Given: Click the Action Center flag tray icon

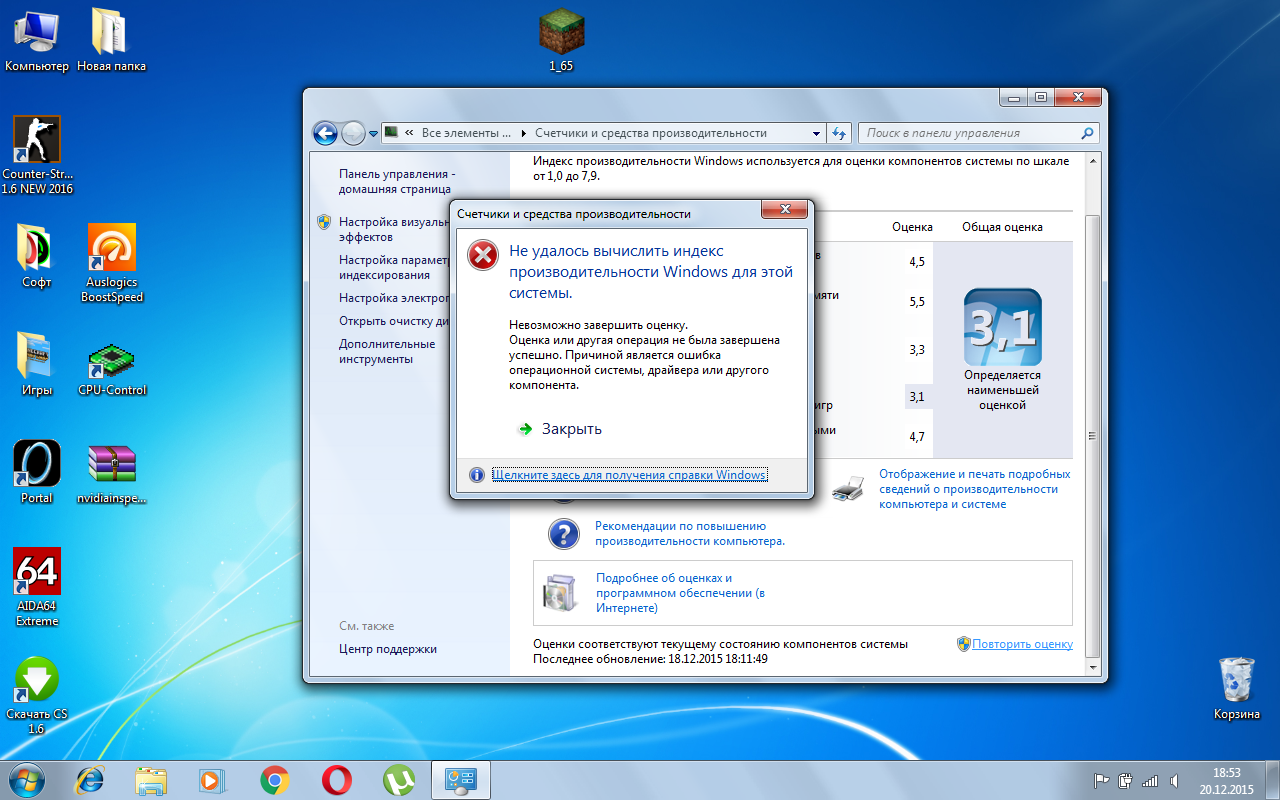Looking at the screenshot, I should 1101,780.
